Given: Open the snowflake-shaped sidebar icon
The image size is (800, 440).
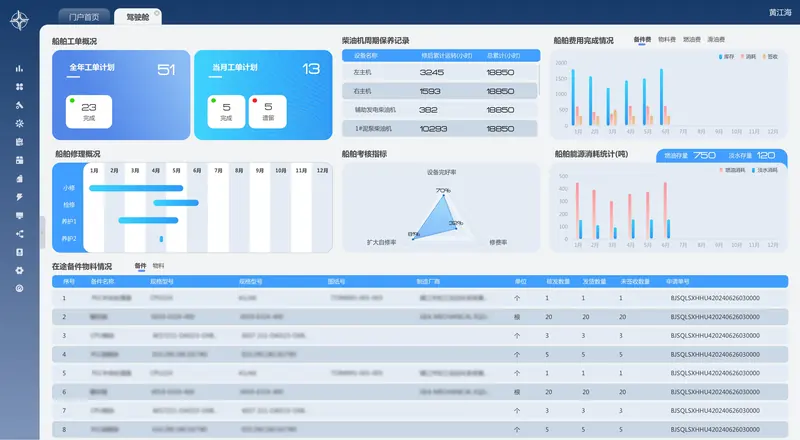Looking at the screenshot, I should coord(19,124).
